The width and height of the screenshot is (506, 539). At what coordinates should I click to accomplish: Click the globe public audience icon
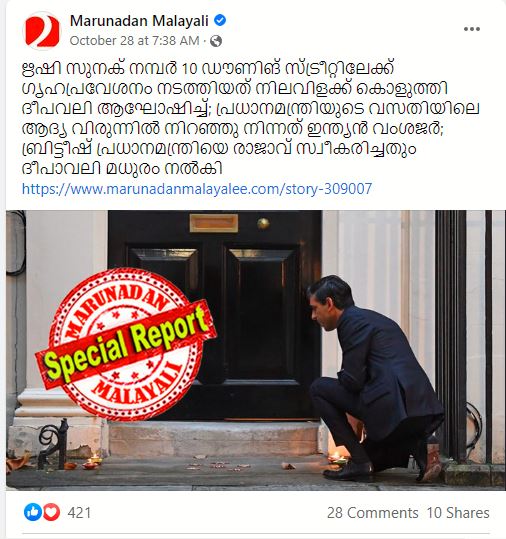[x=216, y=41]
